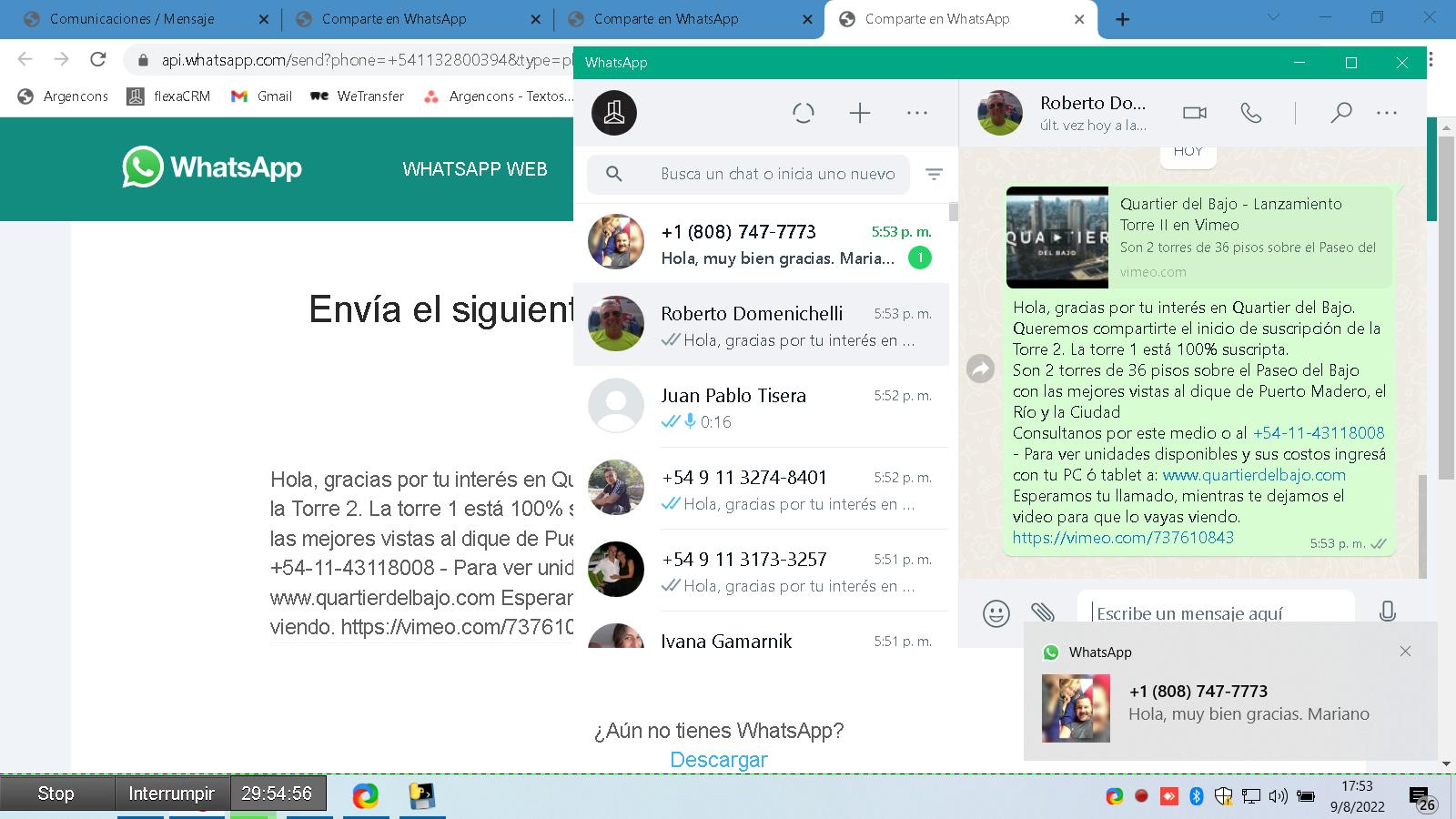Open the Gmail bookmark
The image size is (1456, 819).
tap(261, 96)
